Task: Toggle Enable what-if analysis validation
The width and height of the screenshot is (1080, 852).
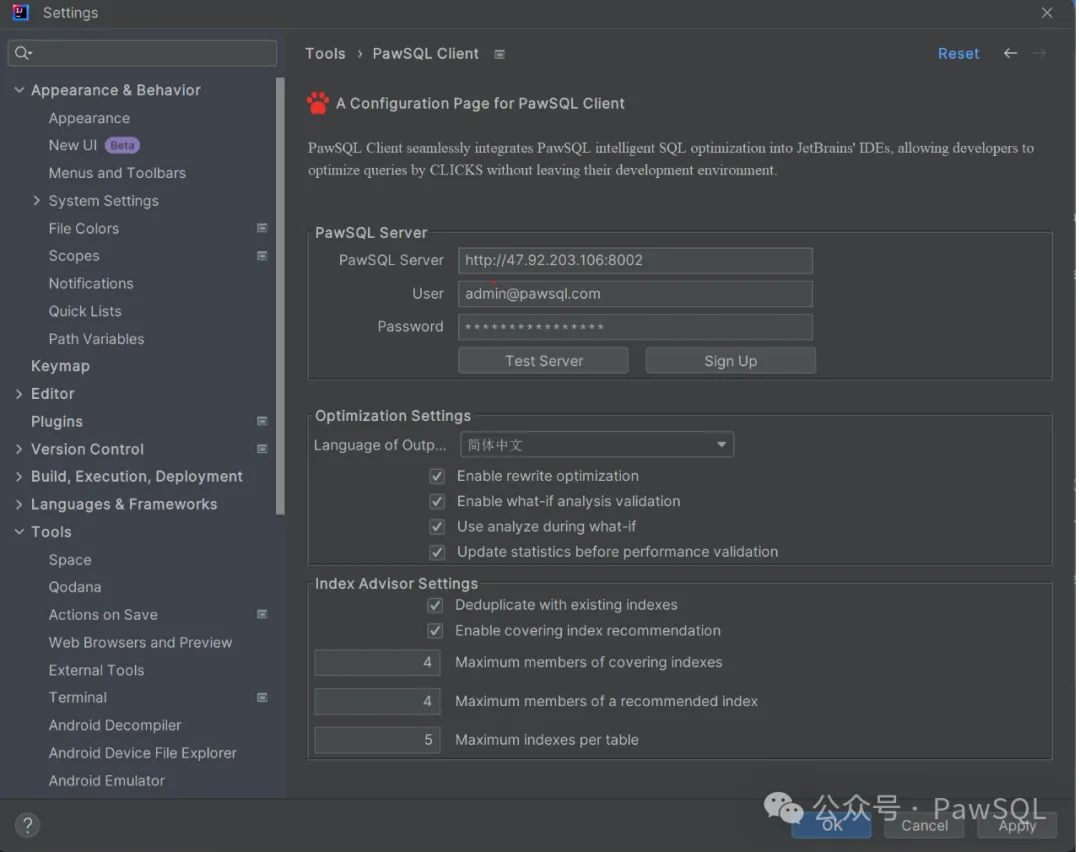Action: coord(437,501)
